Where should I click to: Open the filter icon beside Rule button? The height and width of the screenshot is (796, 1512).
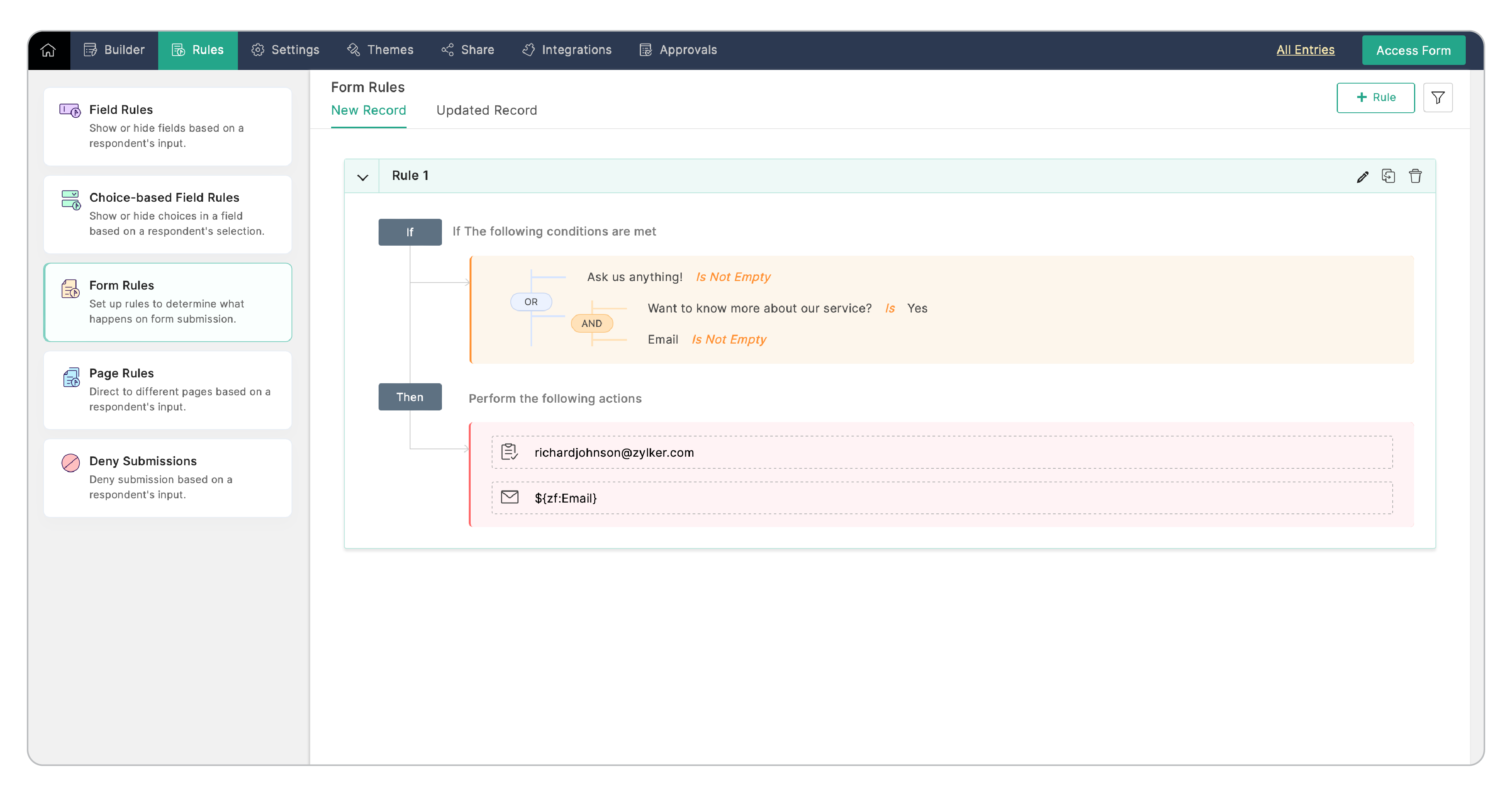click(x=1437, y=98)
